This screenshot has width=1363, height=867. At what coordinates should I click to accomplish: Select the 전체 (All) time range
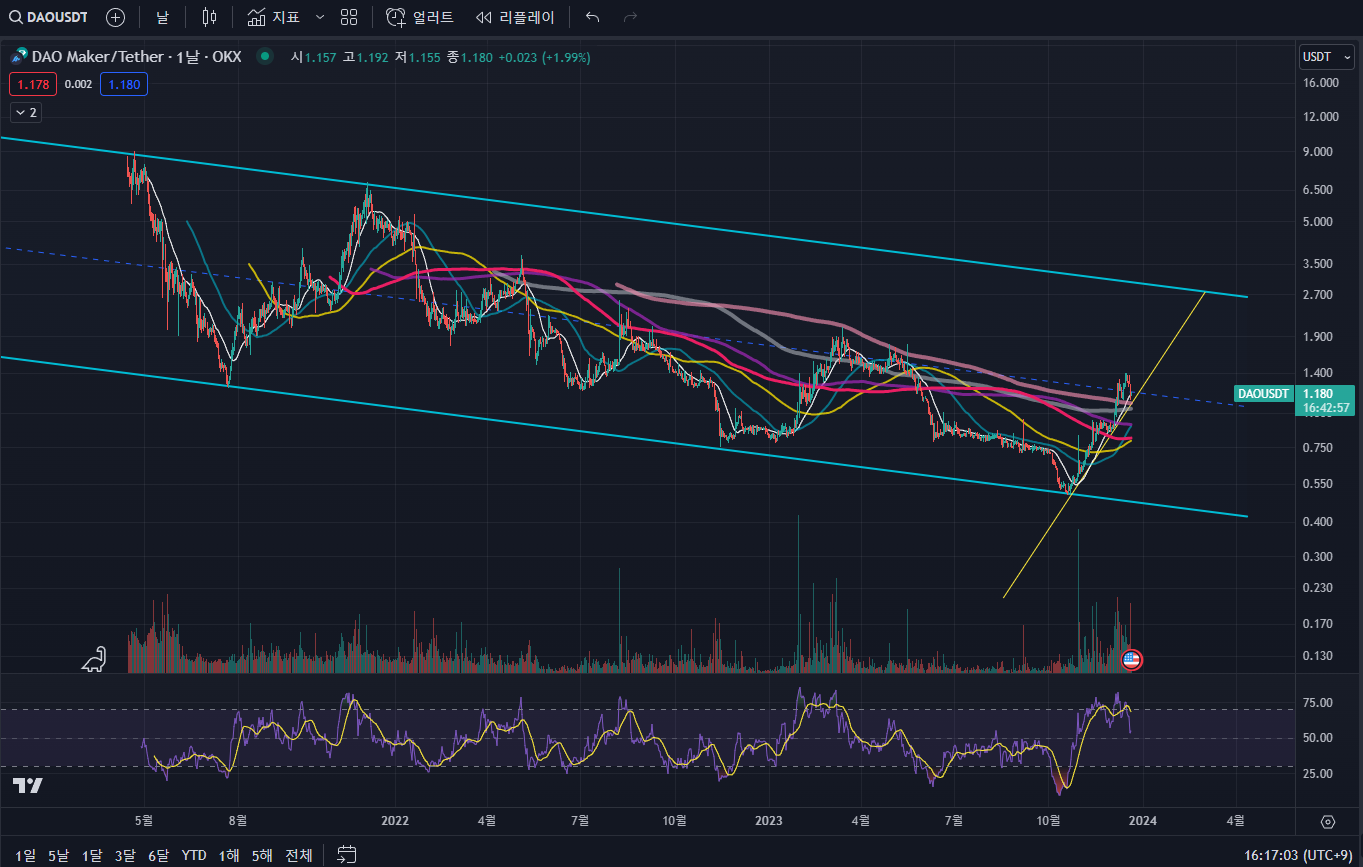pyautogui.click(x=298, y=855)
